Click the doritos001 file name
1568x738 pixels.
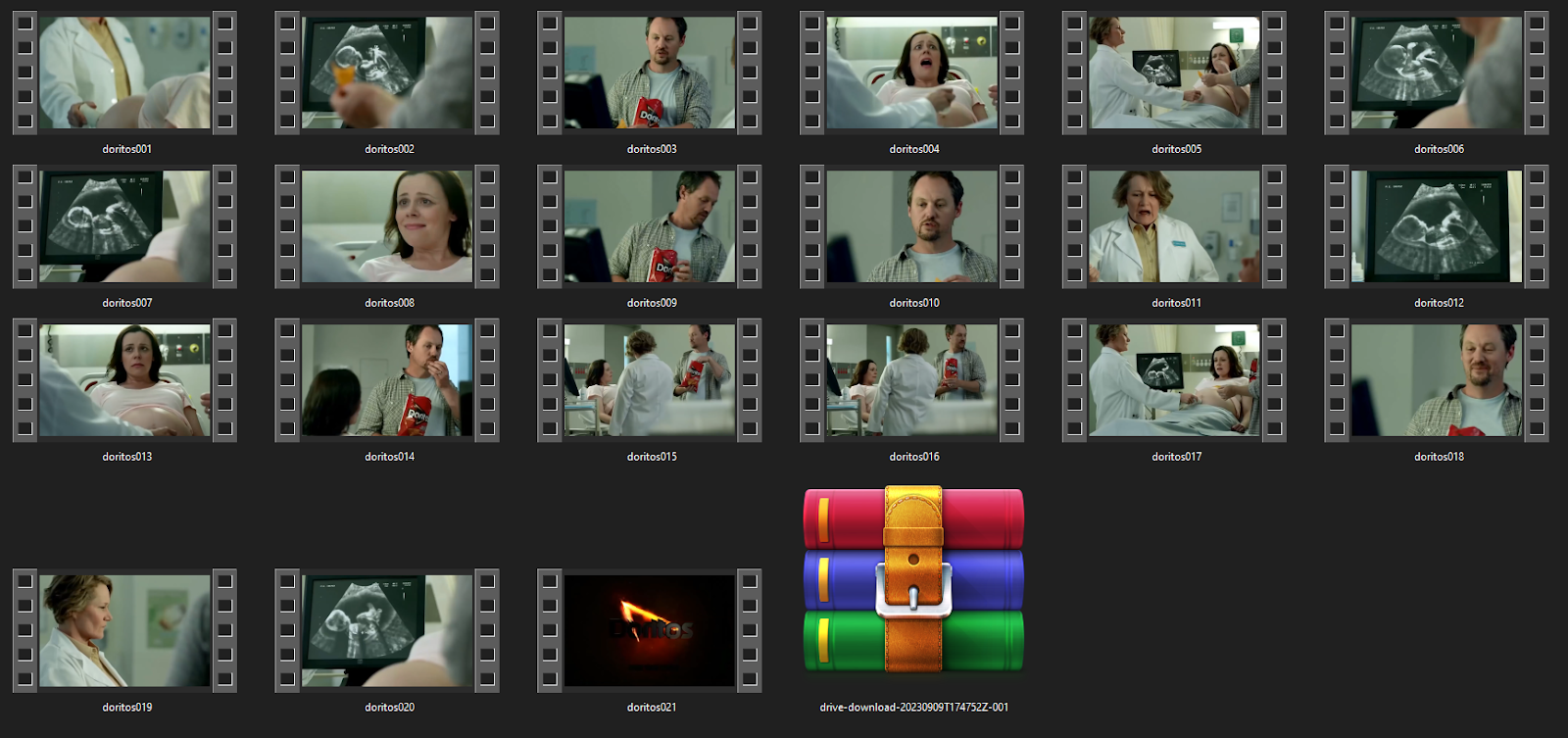coord(127,149)
